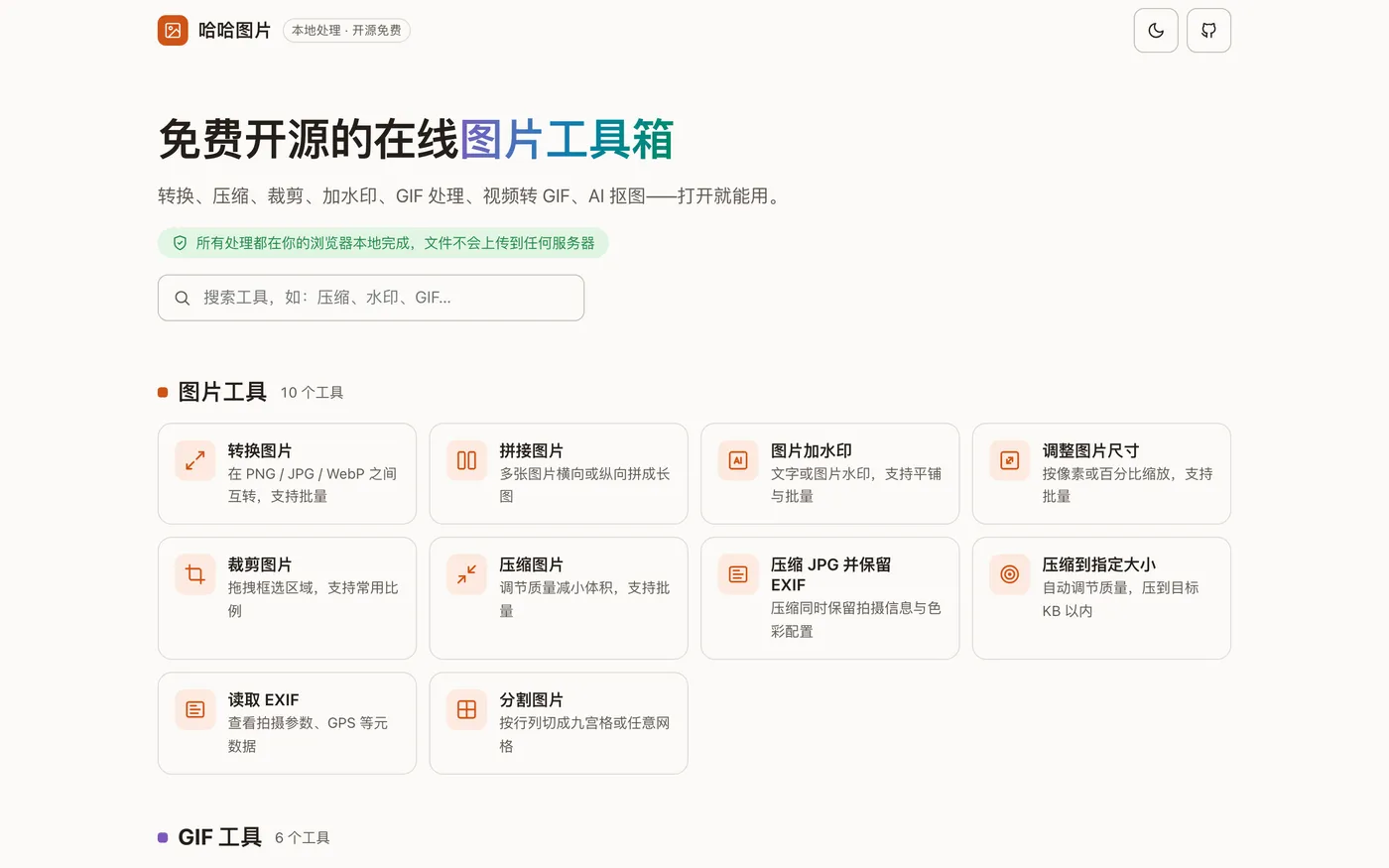Open the 调整图片尺寸 tool title

pyautogui.click(x=1090, y=450)
